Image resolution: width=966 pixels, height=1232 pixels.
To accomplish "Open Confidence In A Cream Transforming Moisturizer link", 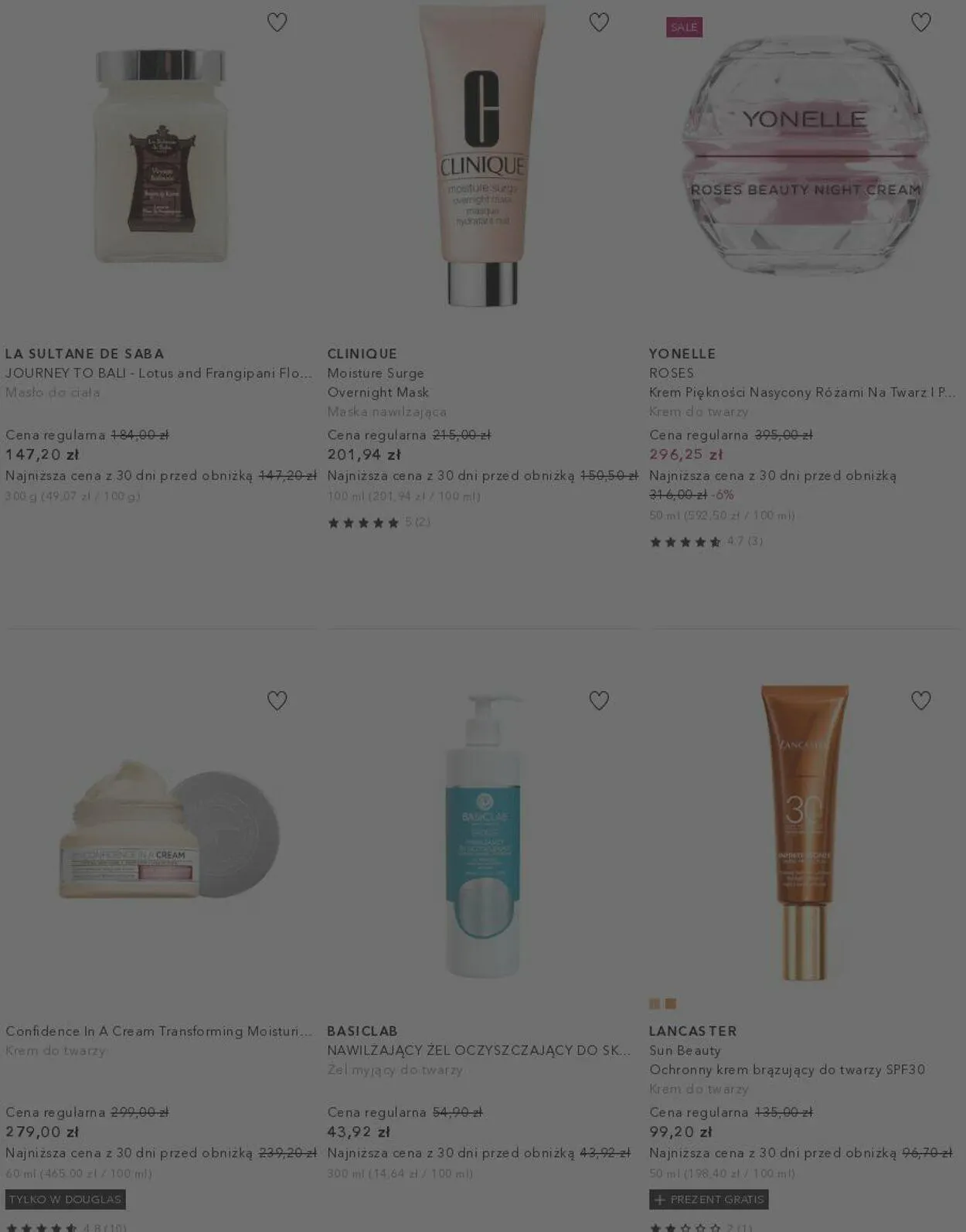I will tap(158, 1031).
